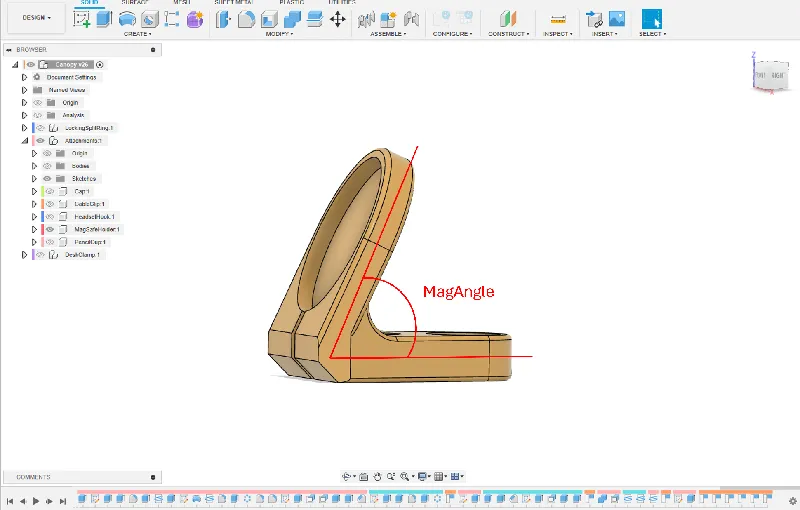Expand the Document Settings tree node
The height and width of the screenshot is (510, 800).
[x=24, y=77]
